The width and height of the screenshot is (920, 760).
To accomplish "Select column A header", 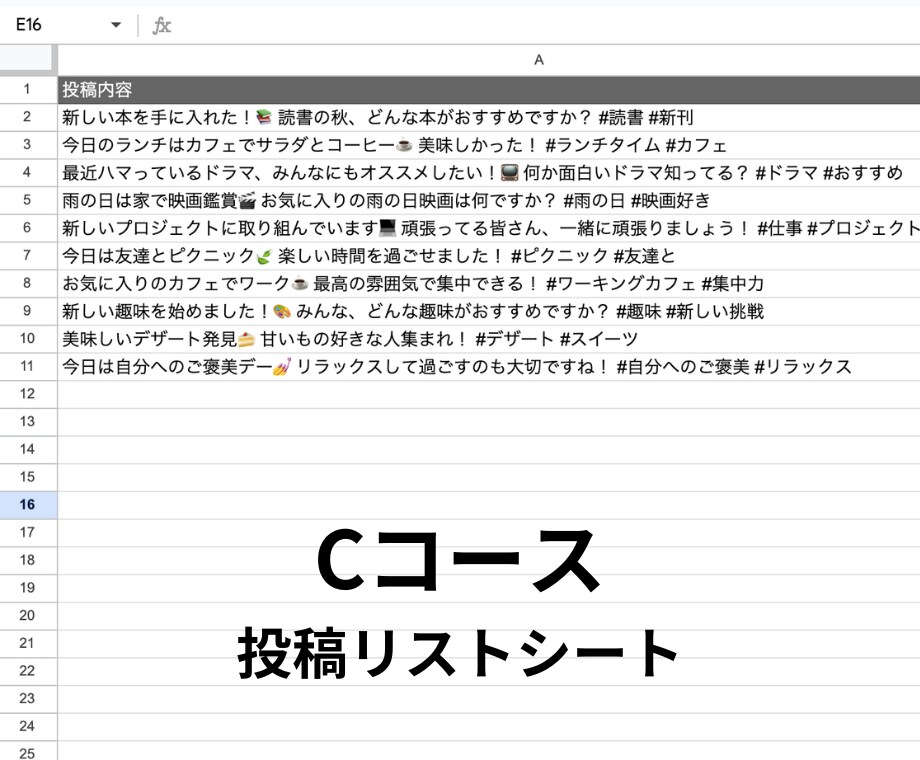I will pyautogui.click(x=489, y=60).
